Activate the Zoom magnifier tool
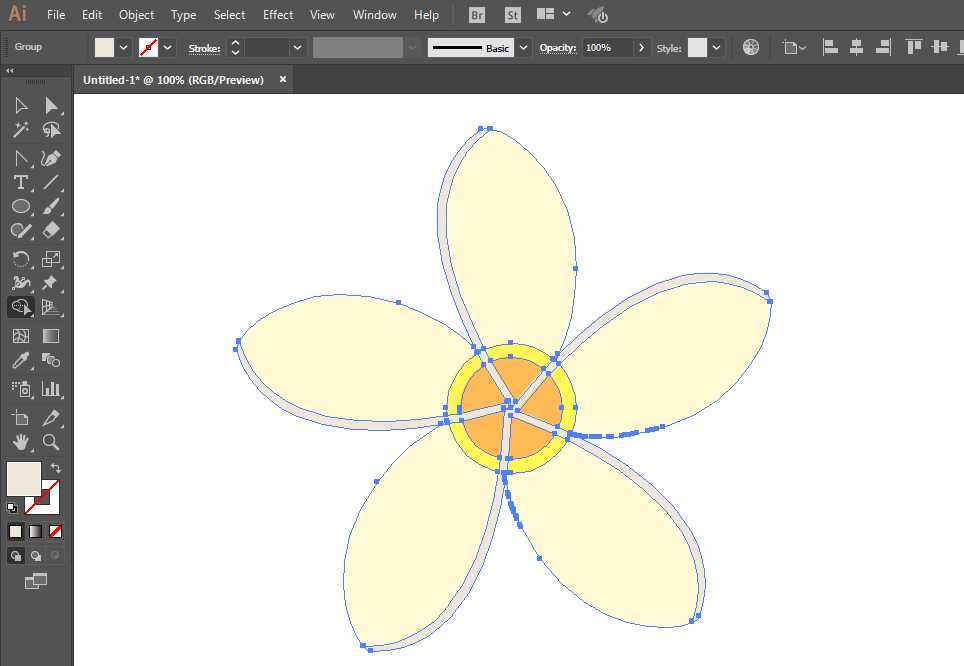 pos(51,441)
